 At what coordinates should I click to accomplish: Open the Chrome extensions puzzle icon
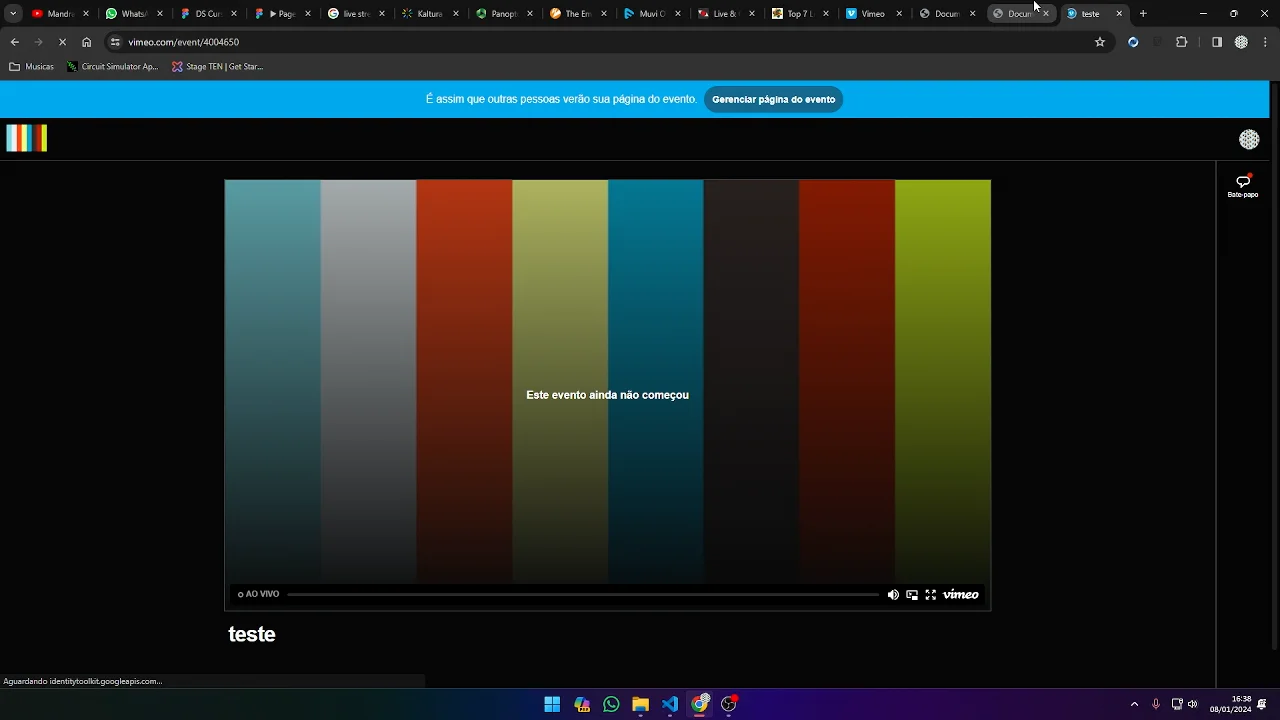tap(1181, 42)
